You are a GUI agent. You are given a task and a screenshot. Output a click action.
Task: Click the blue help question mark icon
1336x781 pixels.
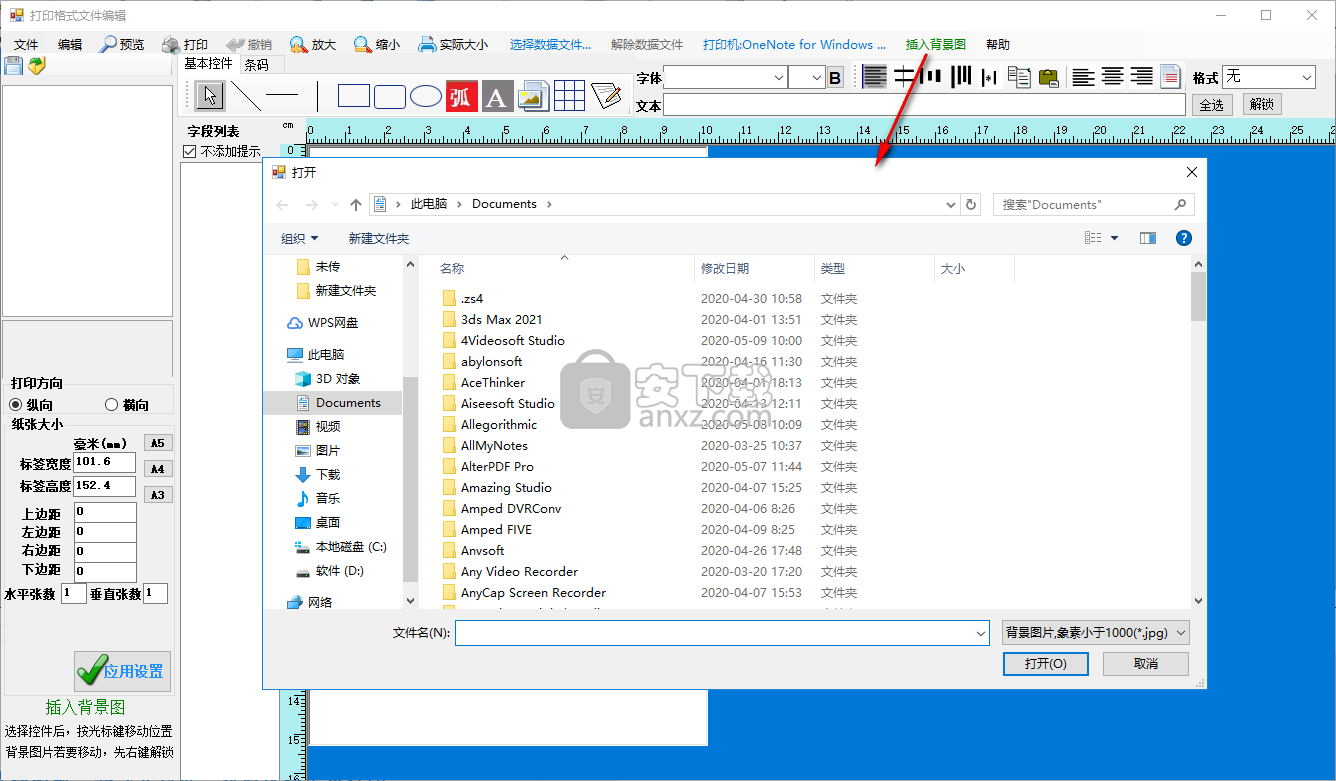[1183, 238]
